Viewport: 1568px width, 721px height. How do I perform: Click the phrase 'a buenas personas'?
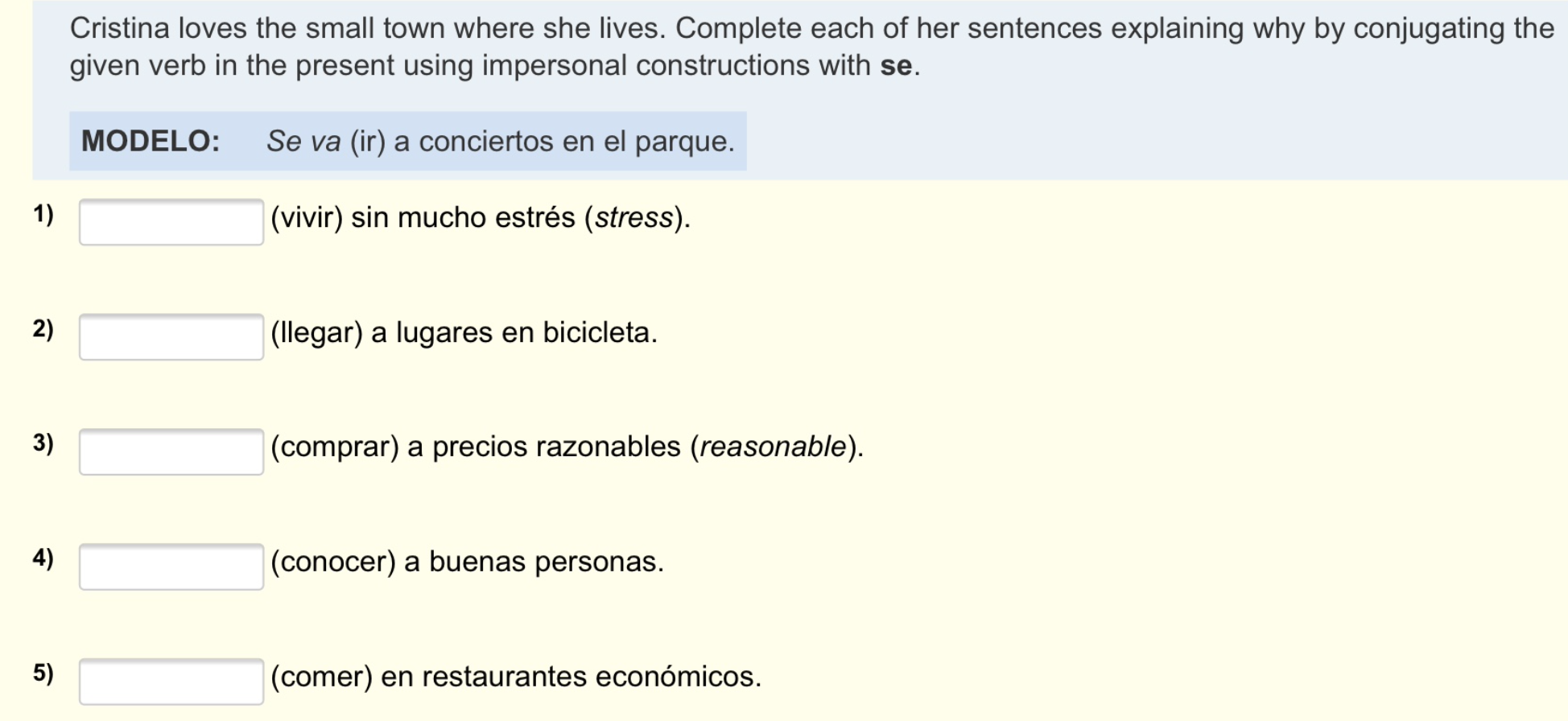point(534,562)
